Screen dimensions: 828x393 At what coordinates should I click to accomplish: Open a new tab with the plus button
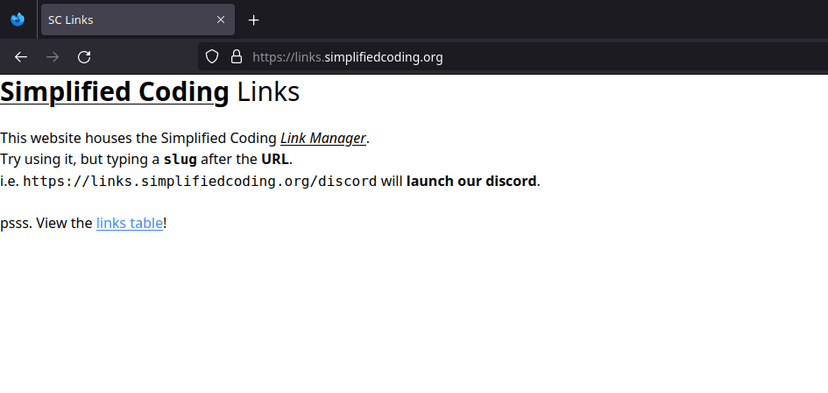(x=253, y=20)
